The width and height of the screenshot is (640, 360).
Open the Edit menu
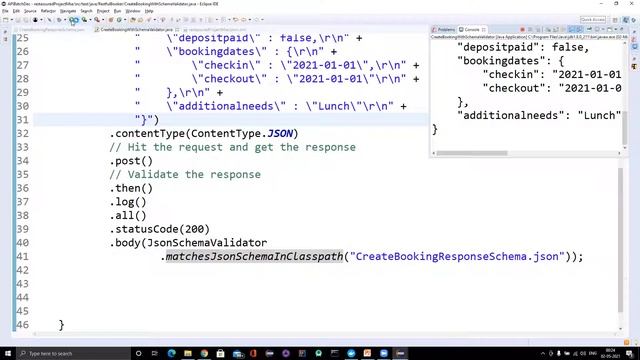16,11
